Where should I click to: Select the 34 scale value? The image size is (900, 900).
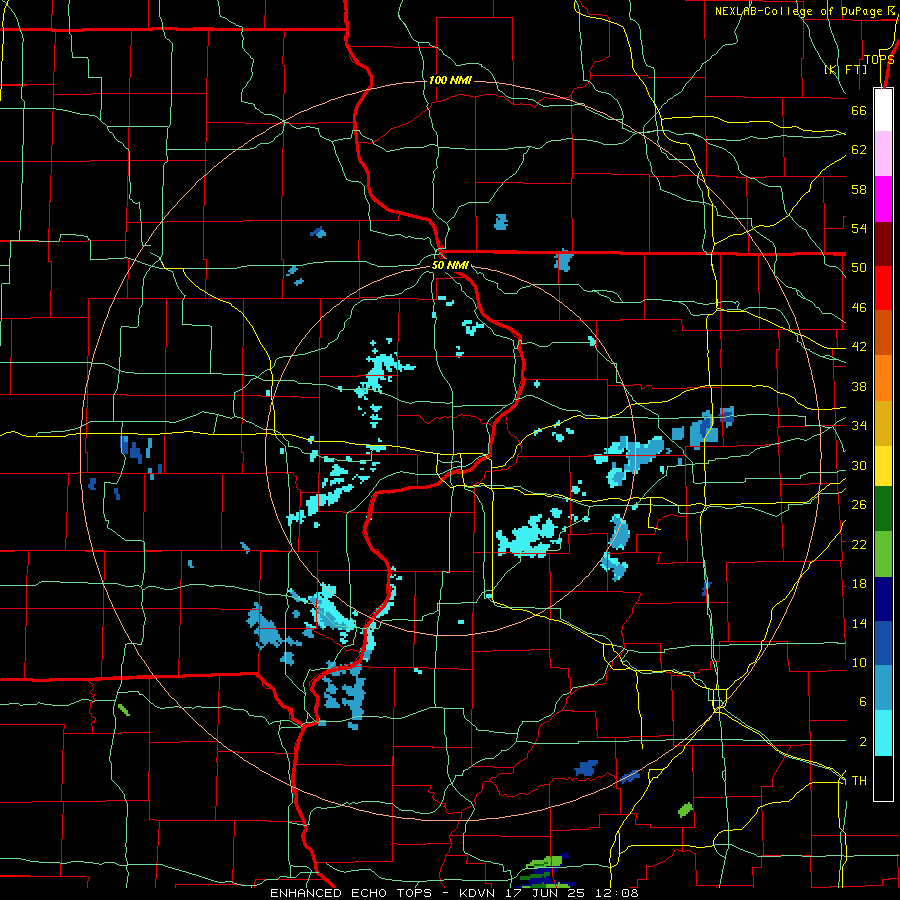(x=859, y=426)
